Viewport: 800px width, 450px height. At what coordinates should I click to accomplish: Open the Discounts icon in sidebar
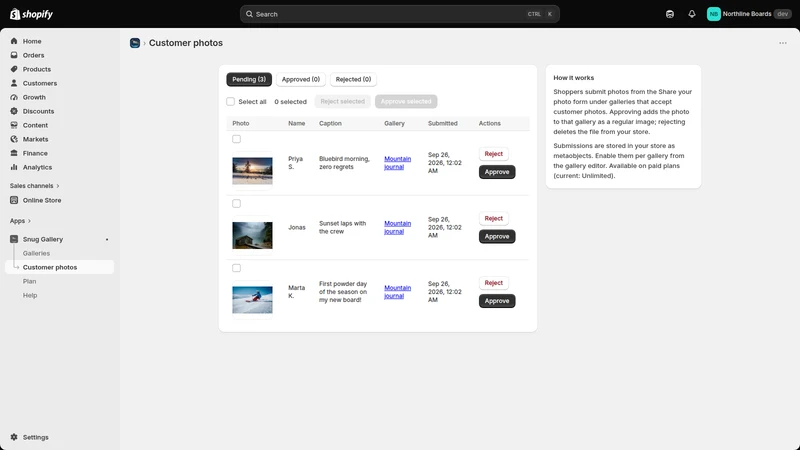pyautogui.click(x=14, y=111)
